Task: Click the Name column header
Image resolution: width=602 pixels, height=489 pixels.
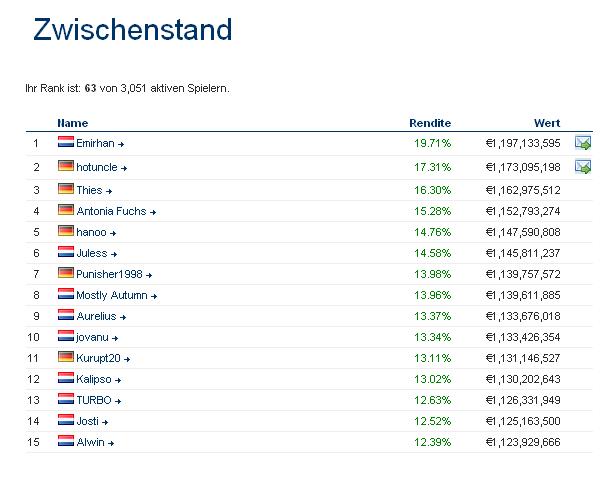Action: point(73,123)
